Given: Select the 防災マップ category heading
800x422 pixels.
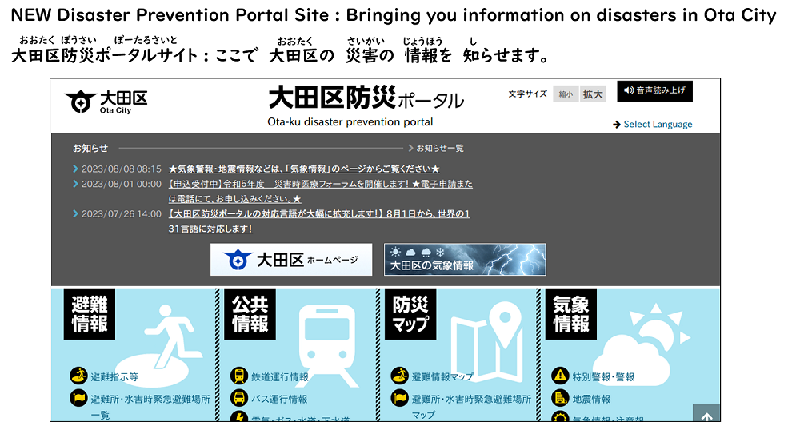Looking at the screenshot, I should coord(411,314).
